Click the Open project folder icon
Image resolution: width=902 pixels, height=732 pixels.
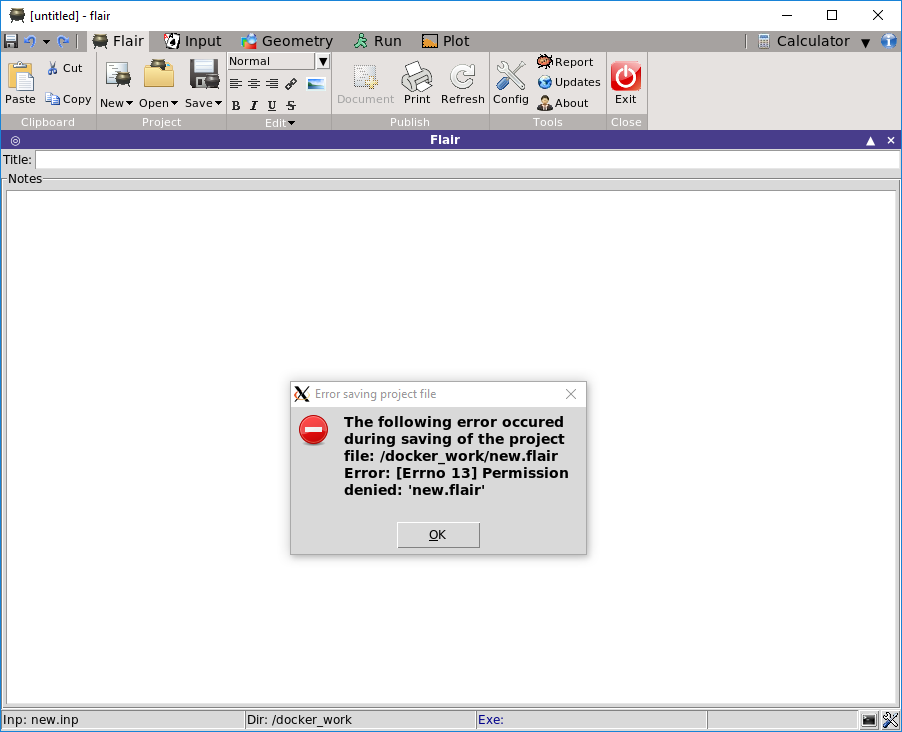tap(159, 74)
